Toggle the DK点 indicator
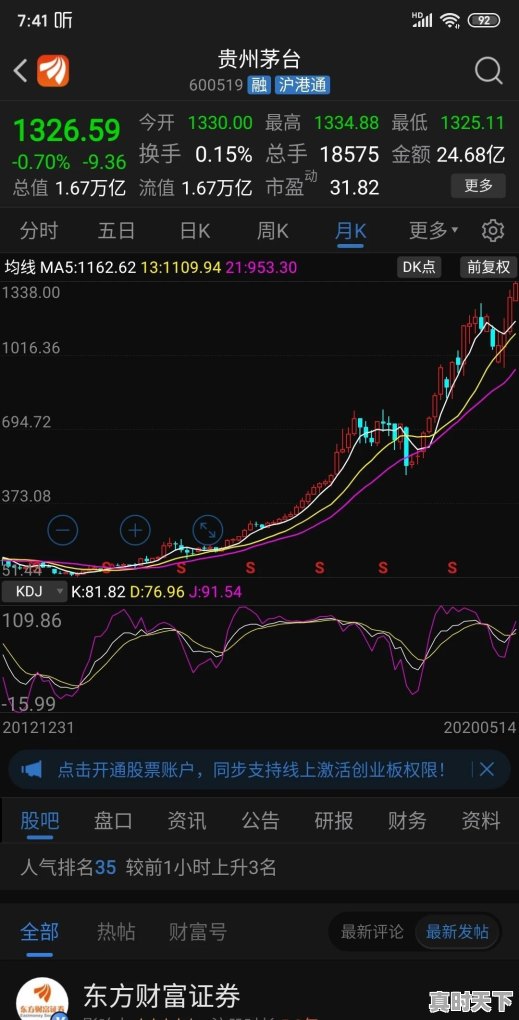This screenshot has height=1020, width=519. pyautogui.click(x=419, y=267)
